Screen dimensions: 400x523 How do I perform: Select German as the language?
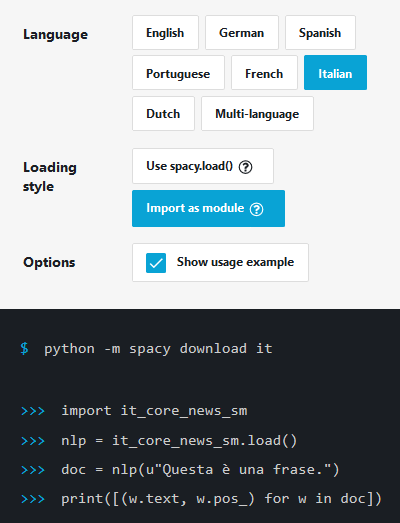[x=242, y=33]
